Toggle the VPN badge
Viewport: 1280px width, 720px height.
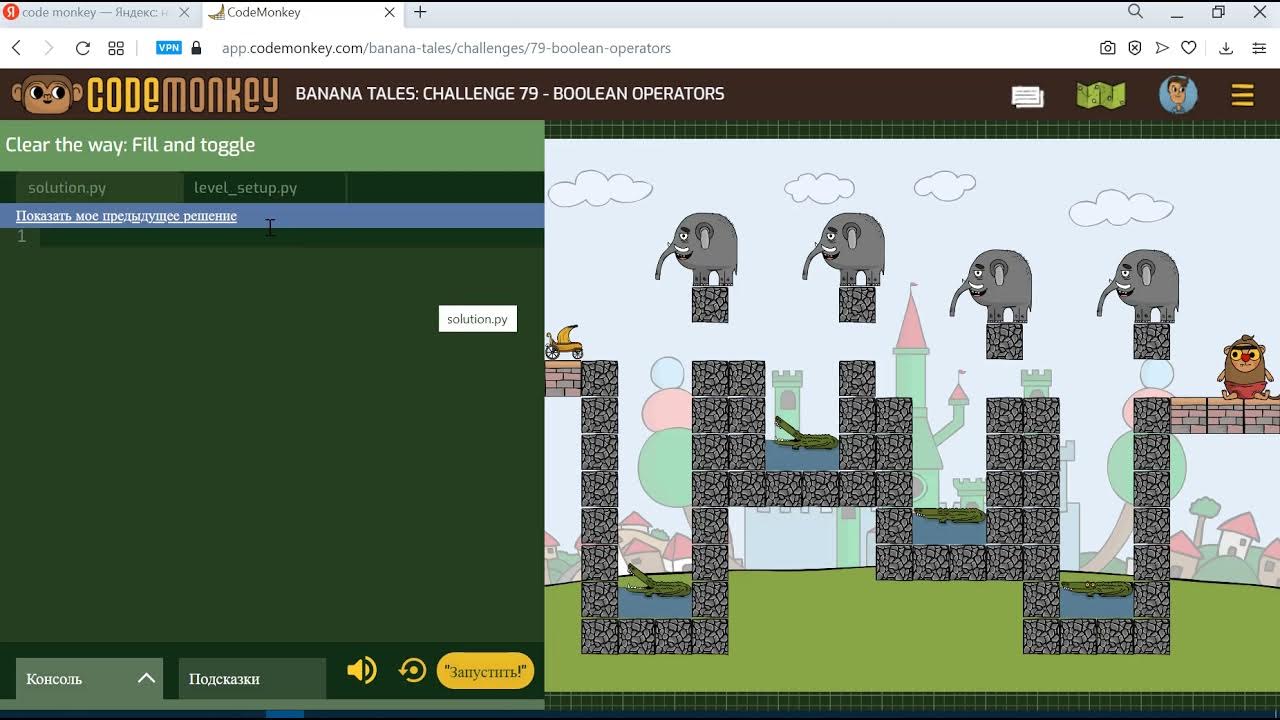pyautogui.click(x=169, y=48)
